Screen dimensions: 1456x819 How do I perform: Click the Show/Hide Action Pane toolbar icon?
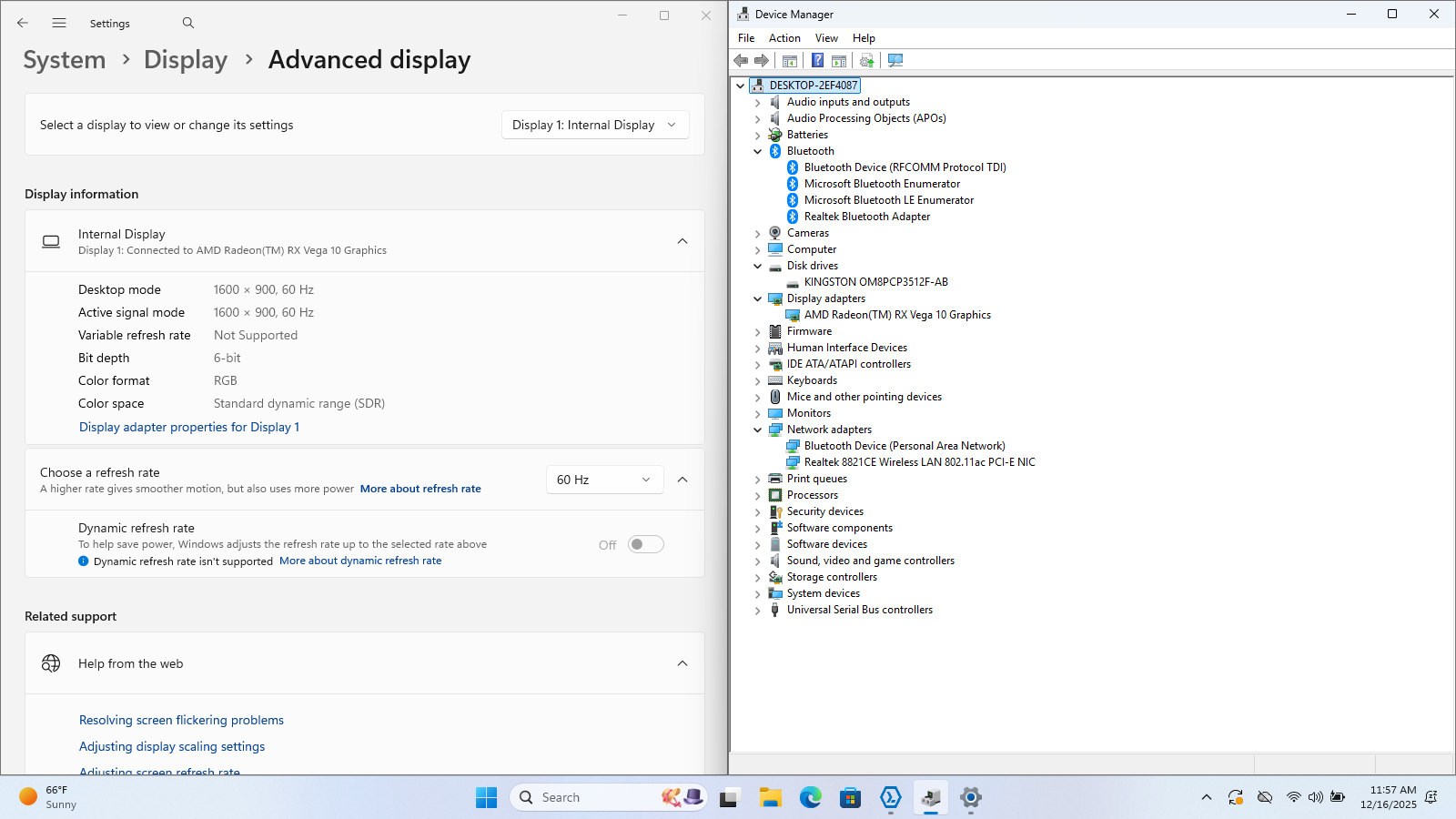click(839, 60)
